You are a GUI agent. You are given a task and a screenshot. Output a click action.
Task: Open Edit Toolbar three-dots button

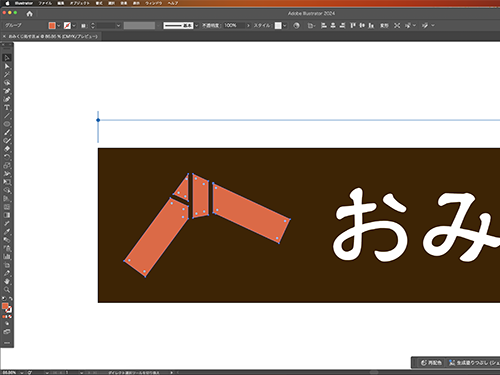tap(7, 343)
